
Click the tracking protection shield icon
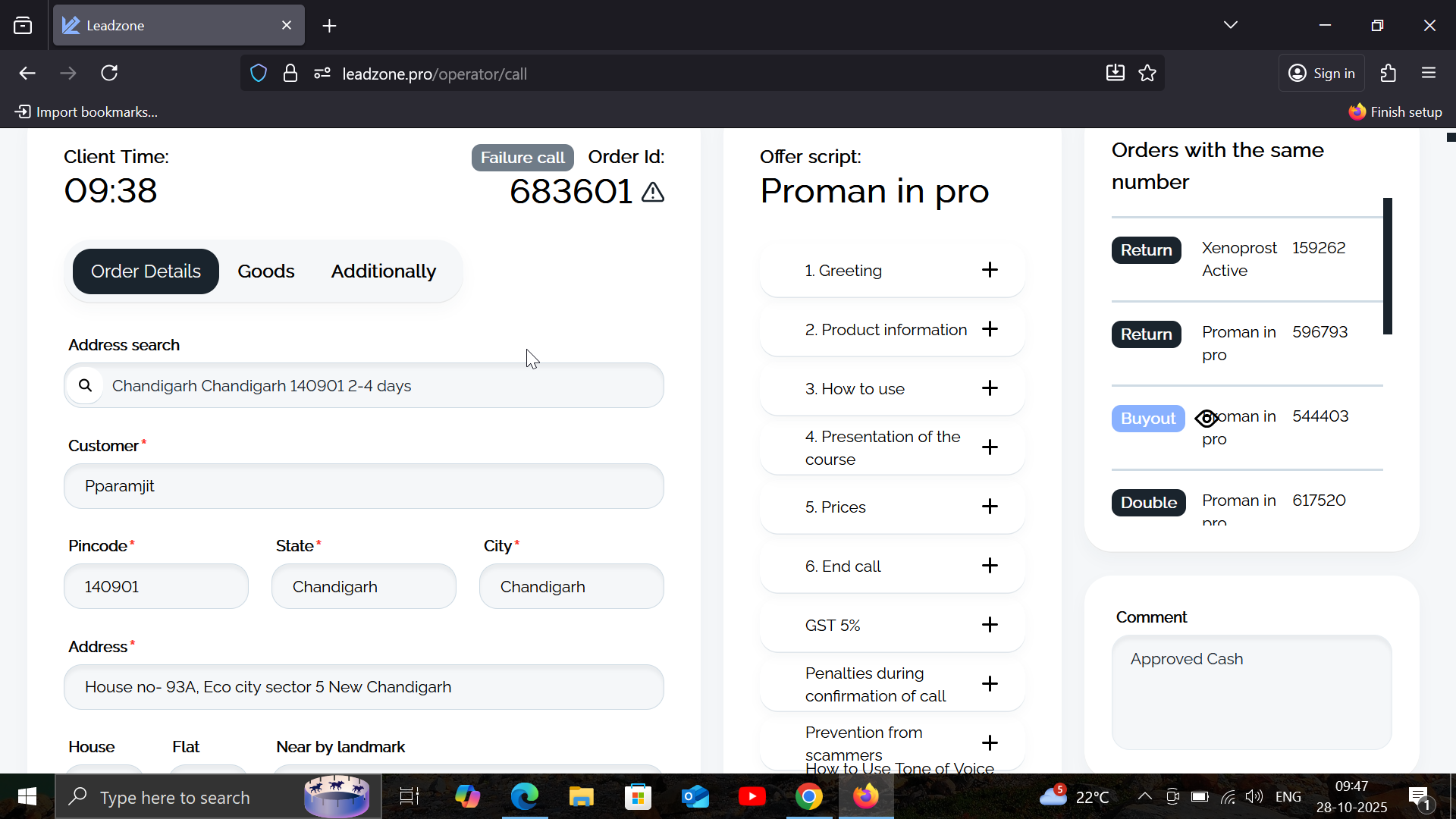point(259,74)
